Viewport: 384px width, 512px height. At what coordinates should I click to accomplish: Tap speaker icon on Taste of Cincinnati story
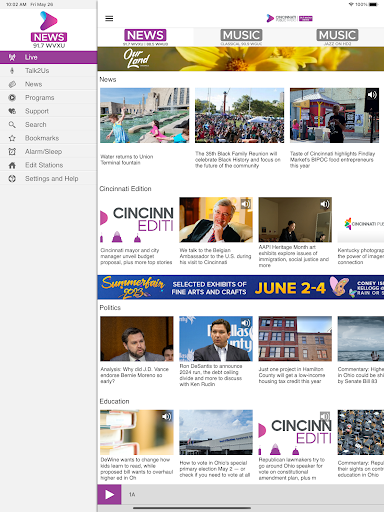372,95
